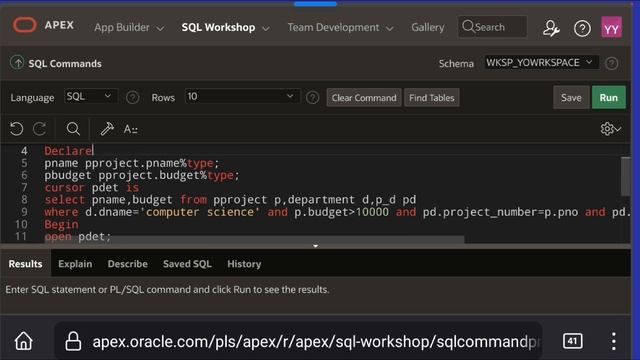This screenshot has height=360, width=640.
Task: Switch to the Describe tab
Action: tap(128, 264)
